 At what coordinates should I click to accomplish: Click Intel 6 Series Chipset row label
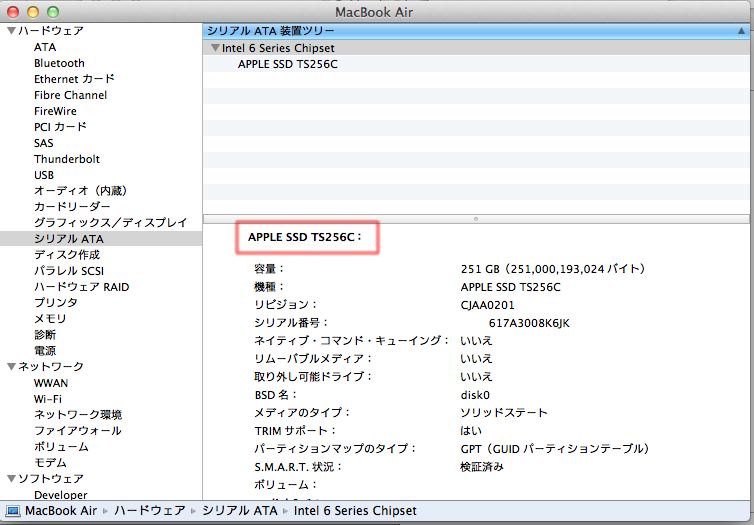[278, 48]
